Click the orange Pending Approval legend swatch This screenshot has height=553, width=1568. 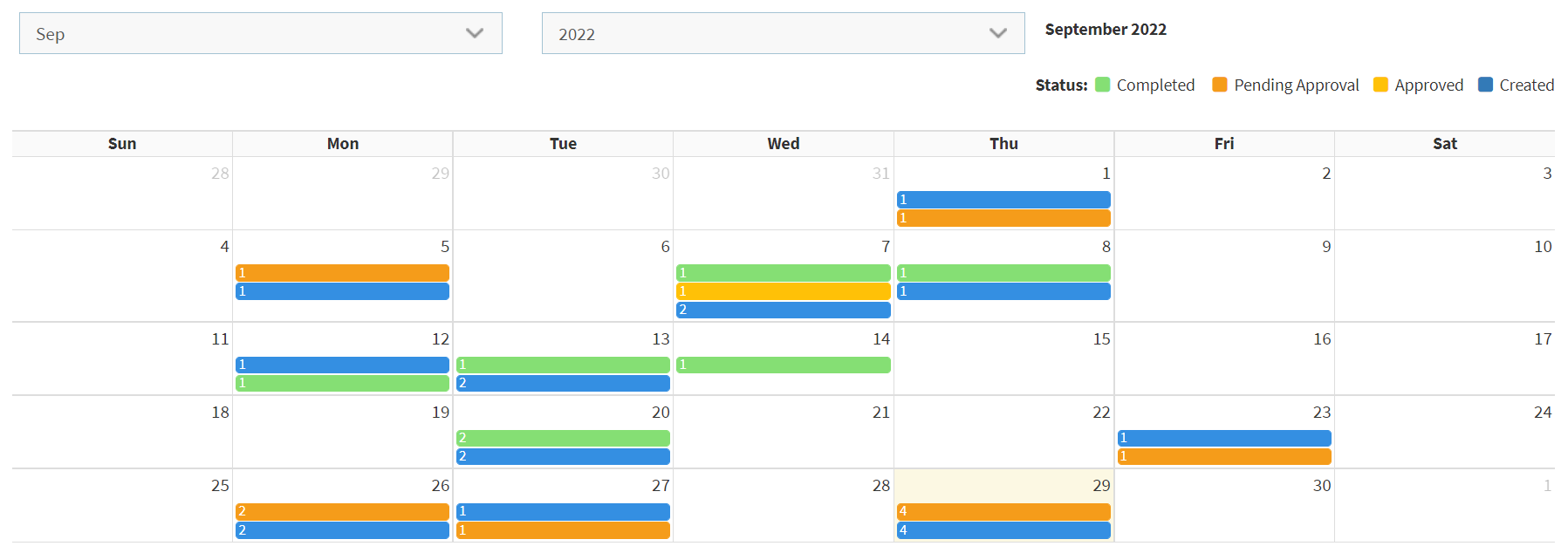(x=1220, y=85)
